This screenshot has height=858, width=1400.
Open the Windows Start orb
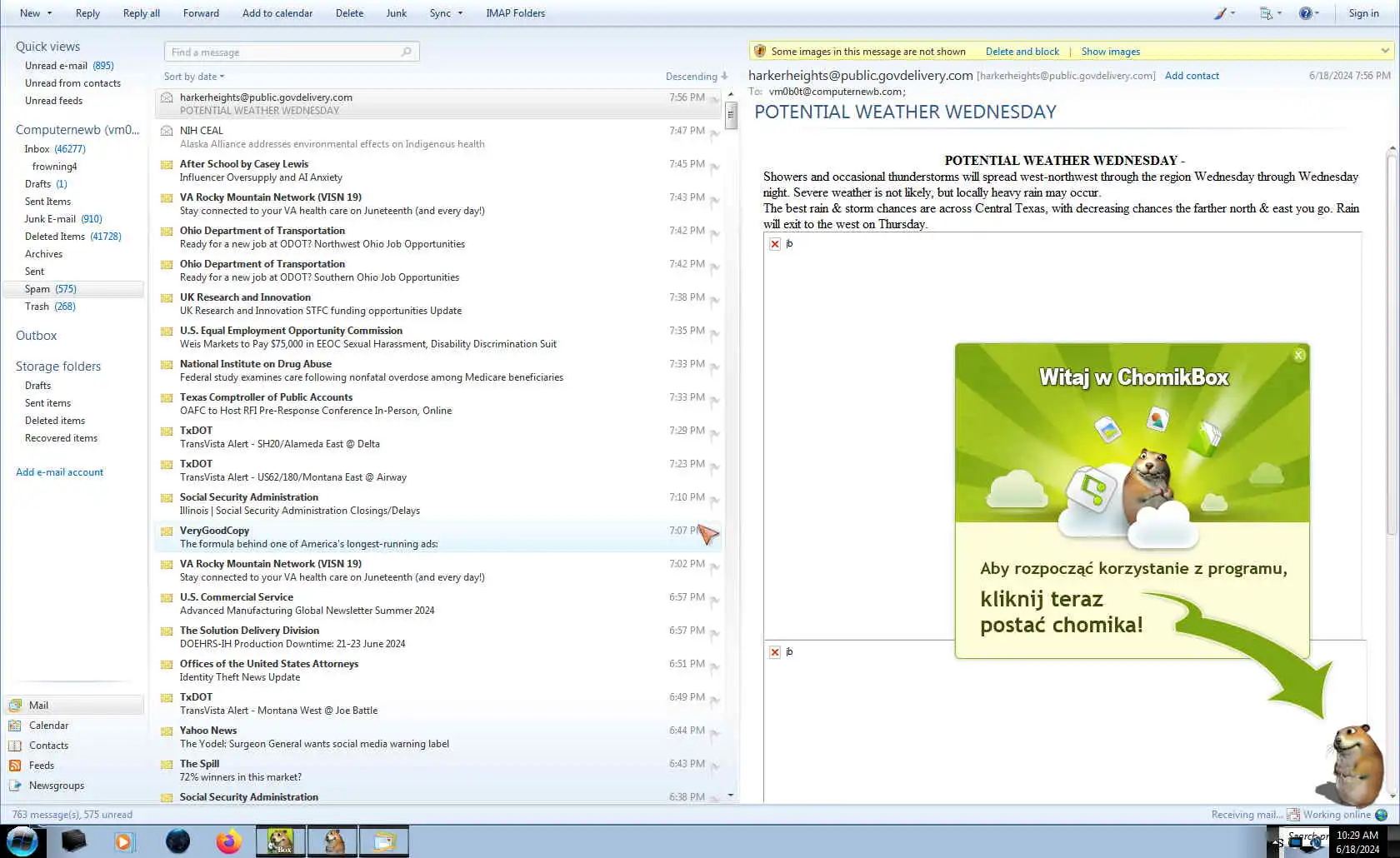[x=22, y=841]
